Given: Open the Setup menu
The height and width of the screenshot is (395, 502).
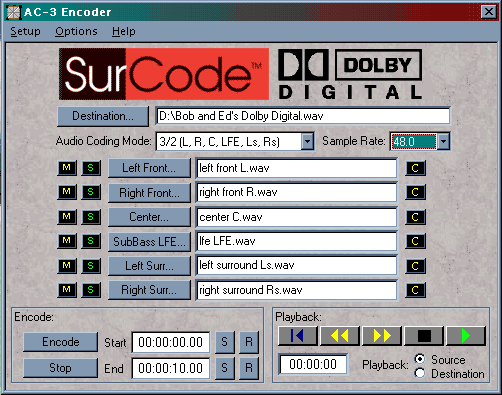Looking at the screenshot, I should click(25, 31).
